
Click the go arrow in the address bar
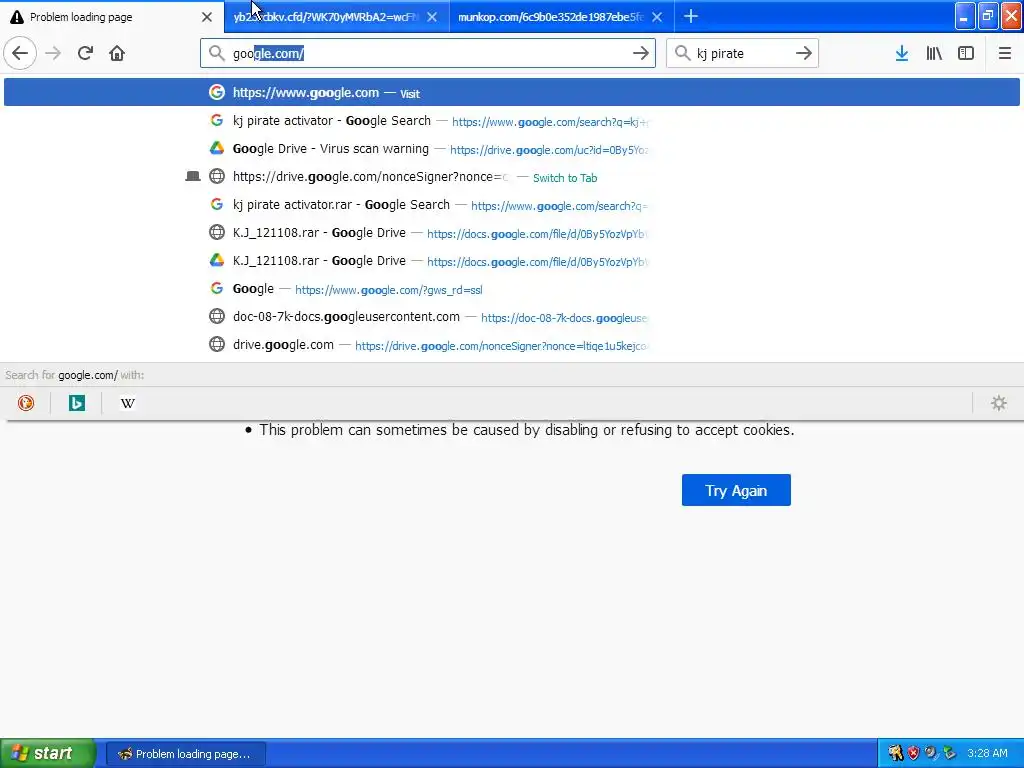click(x=641, y=53)
